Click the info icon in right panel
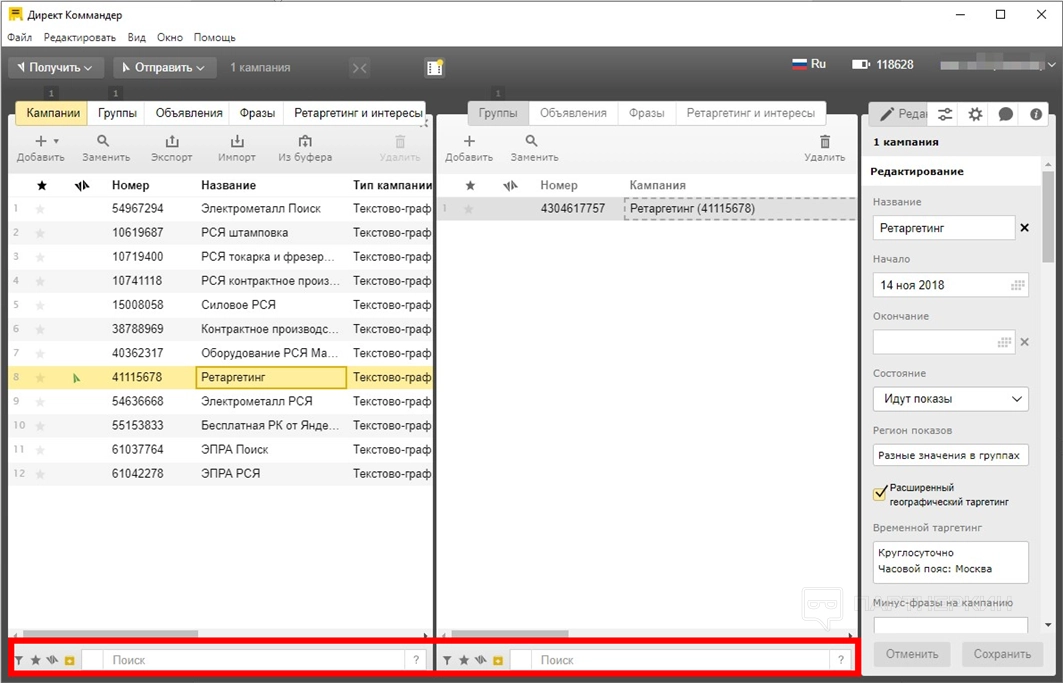The height and width of the screenshot is (683, 1063). 1036,114
